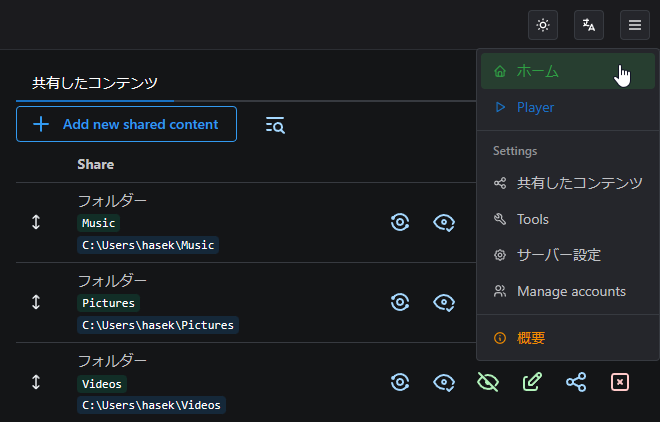Select the 共有したコンテンツ tab
The width and height of the screenshot is (660, 422).
point(95,83)
